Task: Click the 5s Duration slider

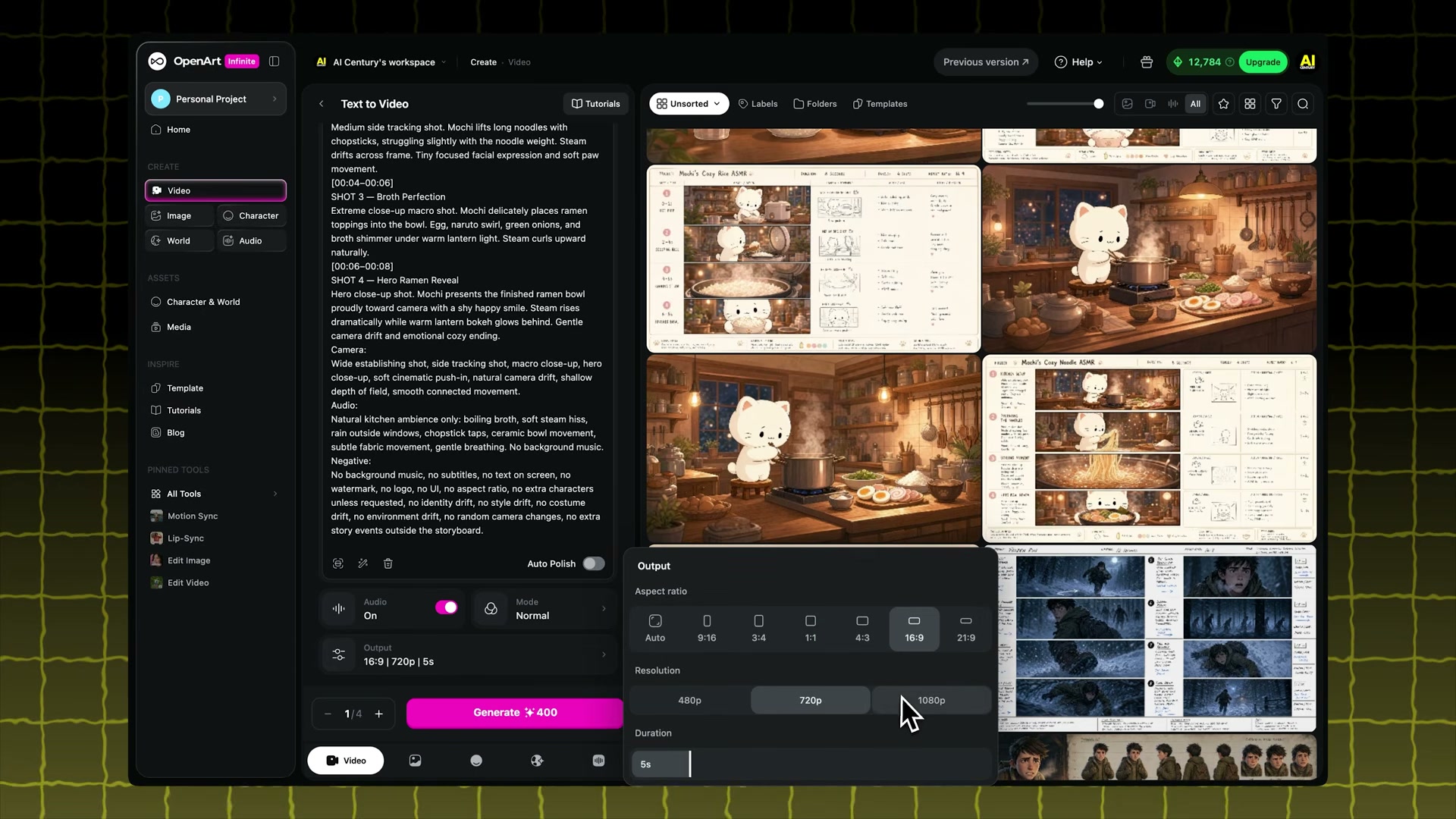Action: [x=811, y=764]
